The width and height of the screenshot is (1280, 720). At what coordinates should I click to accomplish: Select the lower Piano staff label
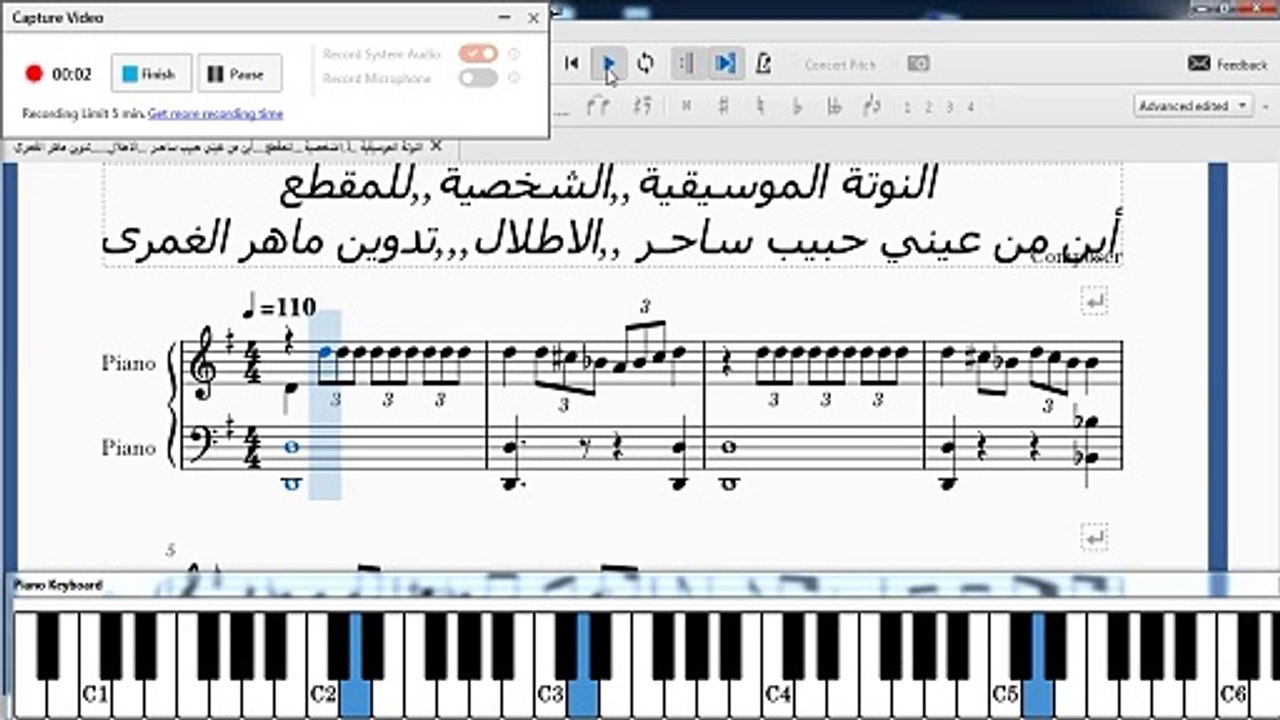129,447
